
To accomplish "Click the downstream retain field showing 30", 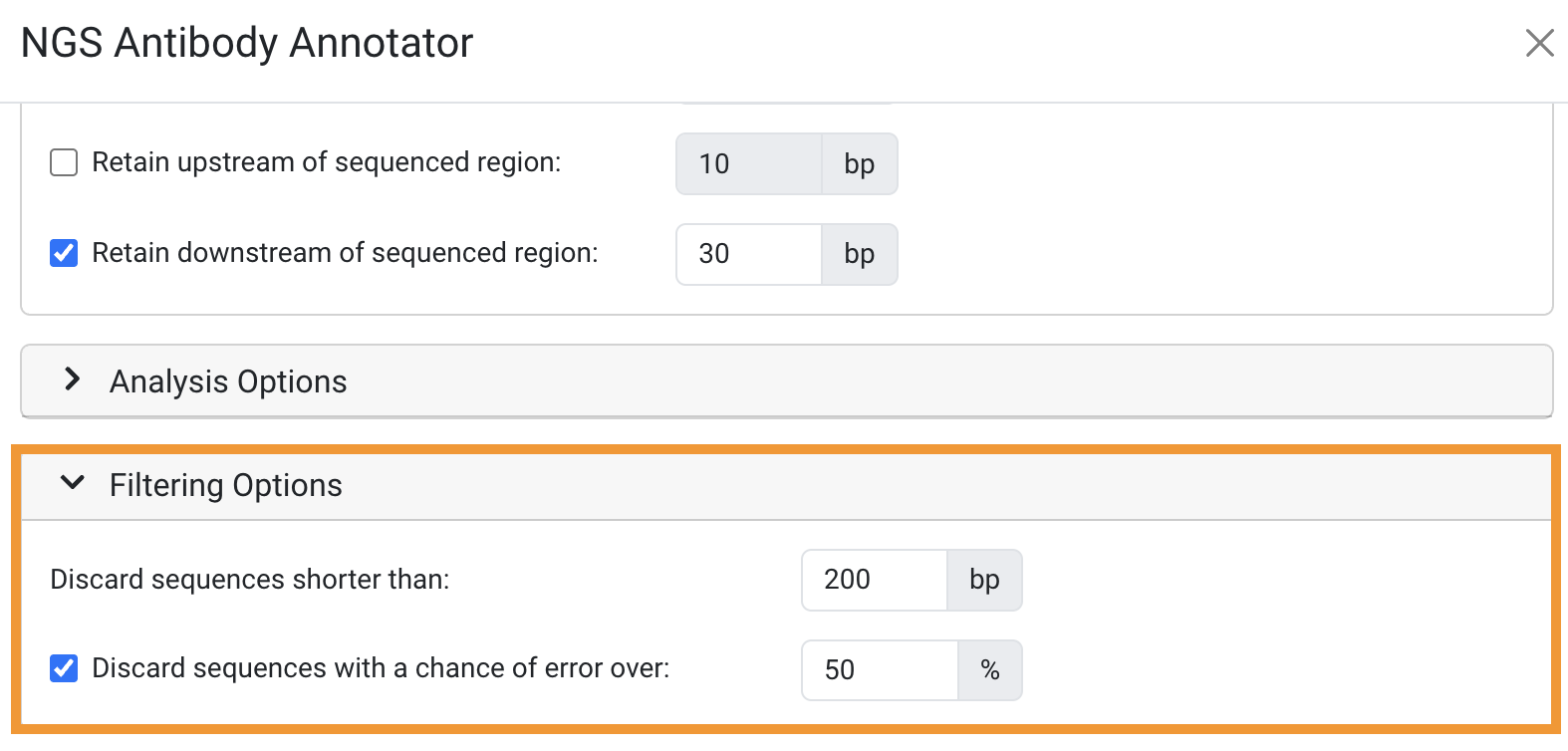I will (x=748, y=254).
